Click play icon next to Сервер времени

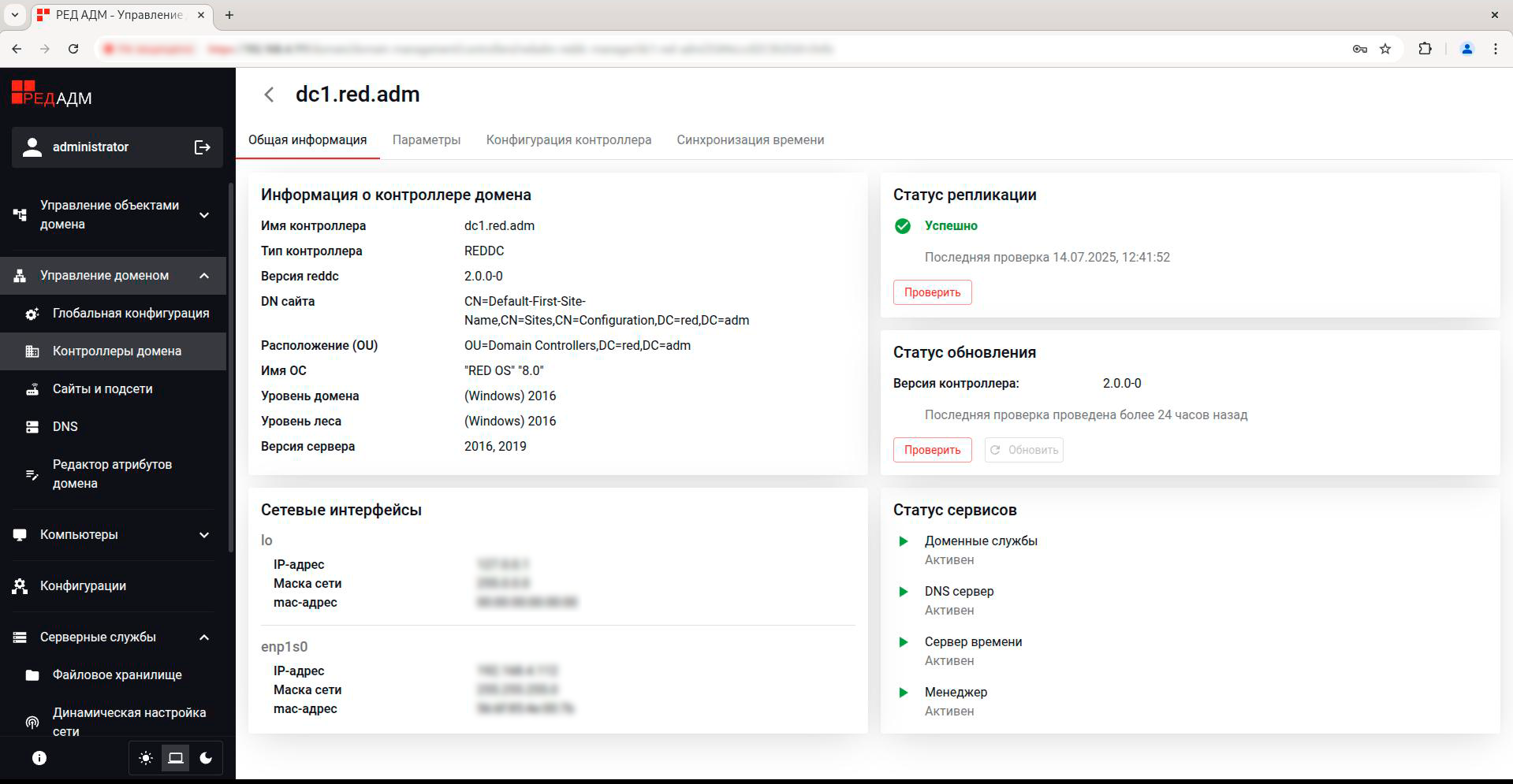(904, 642)
